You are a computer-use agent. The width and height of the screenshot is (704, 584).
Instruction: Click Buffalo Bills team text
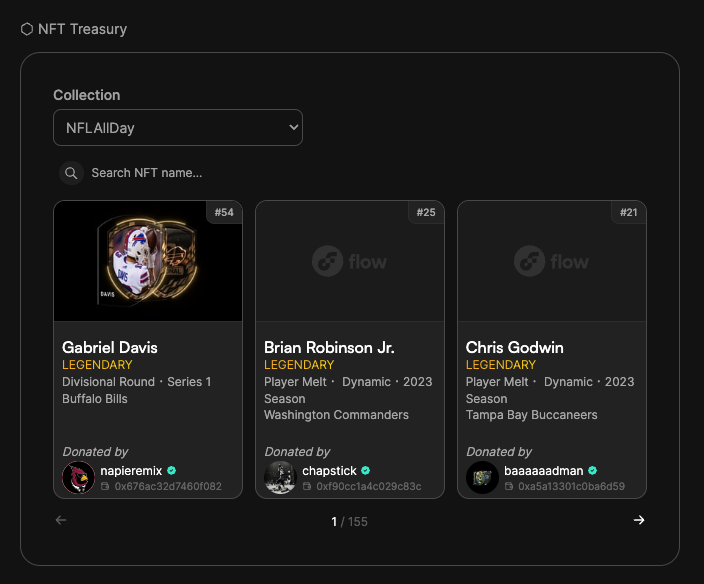95,399
